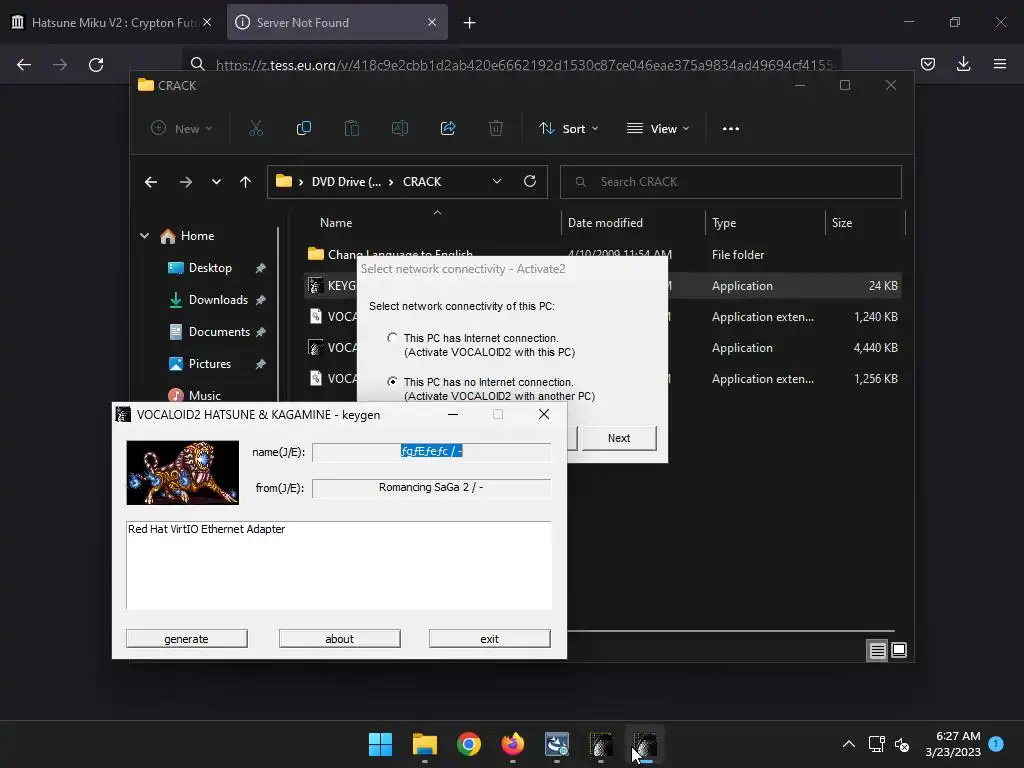
Task: Open Desktop in navigation pane
Action: 210,268
